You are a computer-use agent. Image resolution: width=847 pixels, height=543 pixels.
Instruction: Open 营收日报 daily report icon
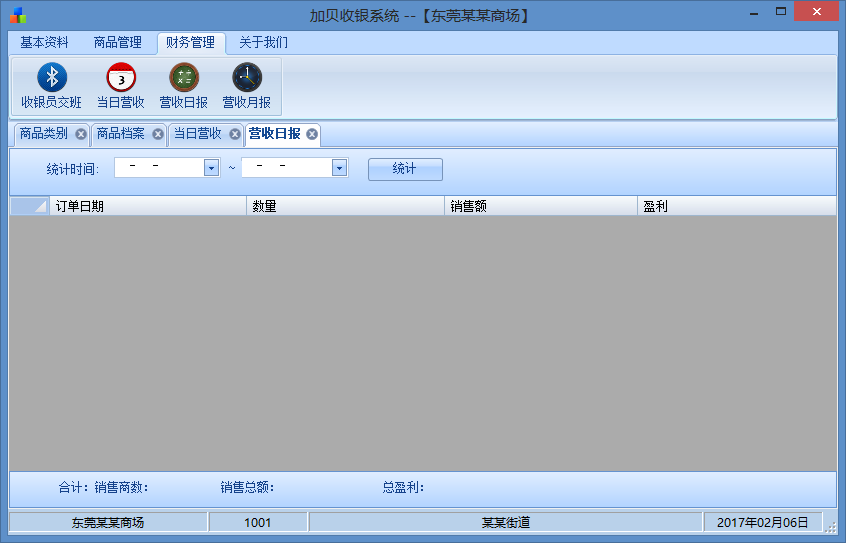183,78
